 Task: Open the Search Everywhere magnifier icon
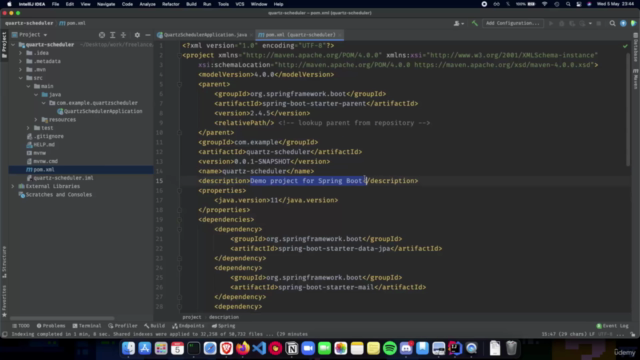coord(612,24)
